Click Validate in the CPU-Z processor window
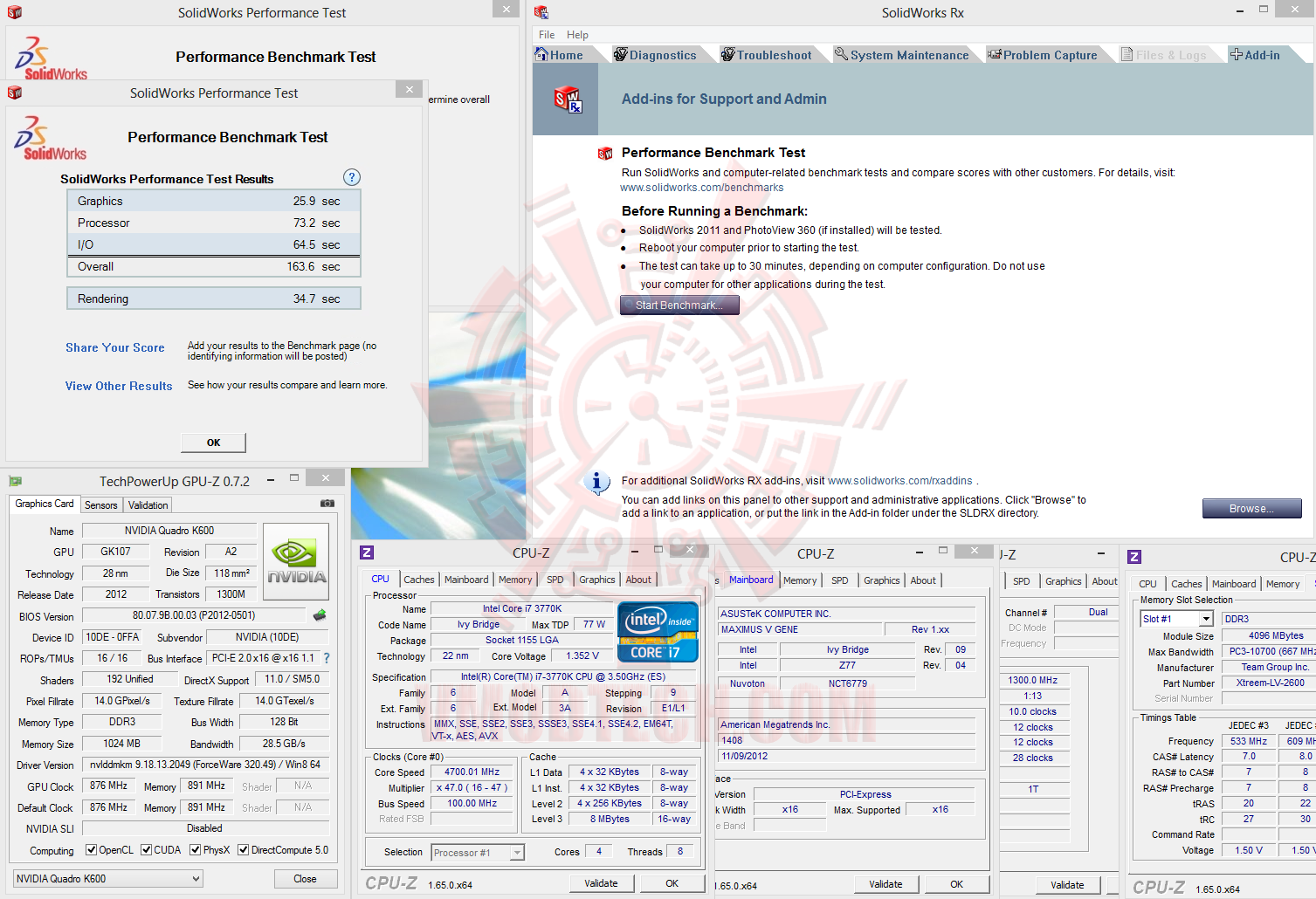 click(601, 883)
